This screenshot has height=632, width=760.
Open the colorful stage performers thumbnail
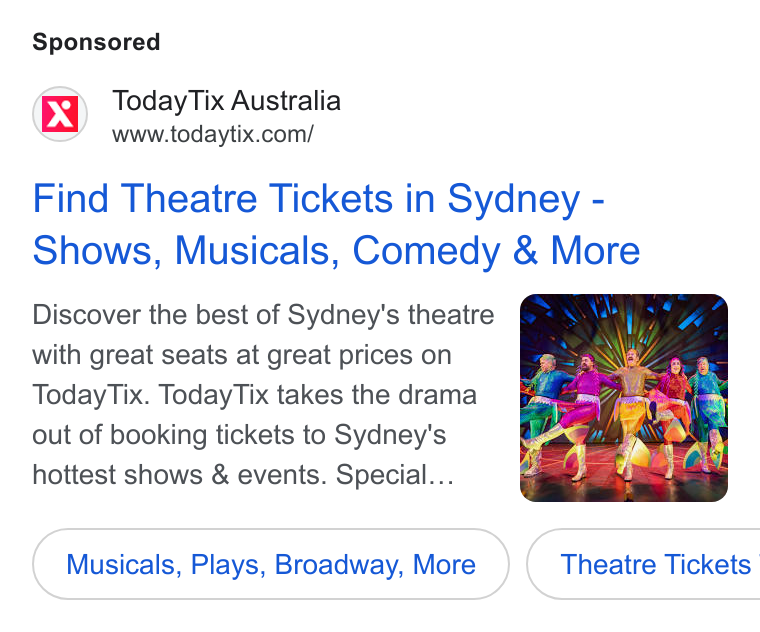[624, 398]
